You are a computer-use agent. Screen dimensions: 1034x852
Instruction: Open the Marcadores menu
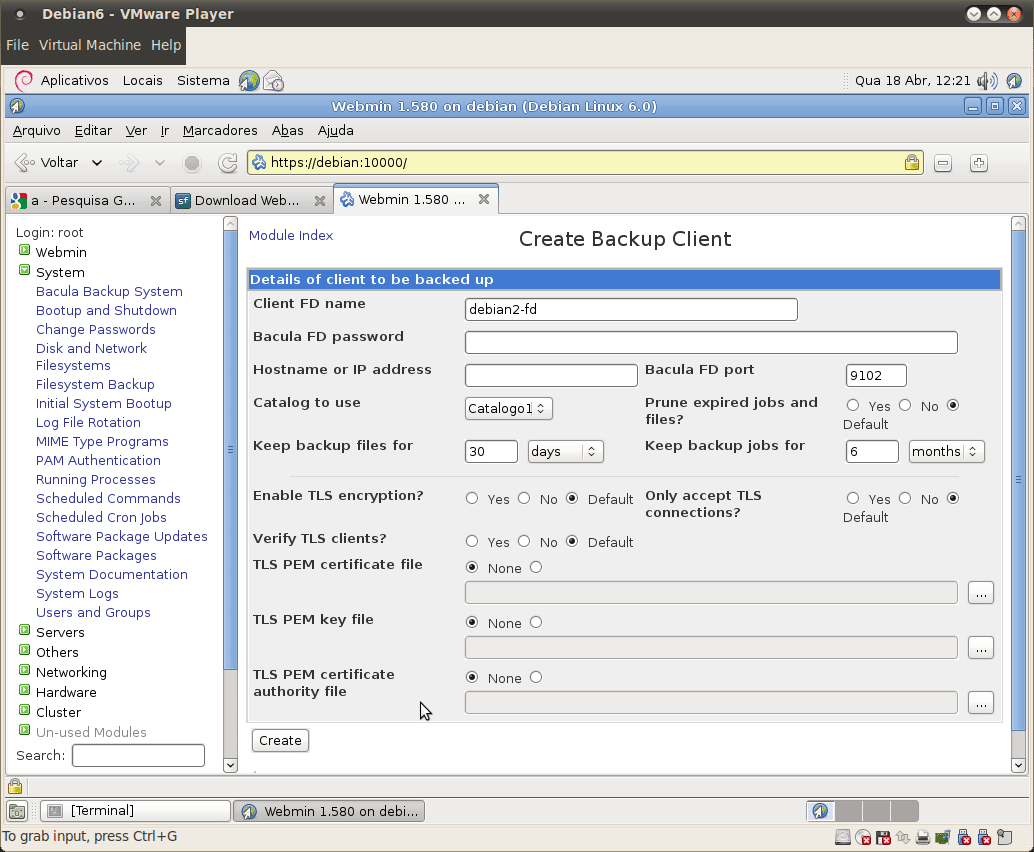[220, 131]
